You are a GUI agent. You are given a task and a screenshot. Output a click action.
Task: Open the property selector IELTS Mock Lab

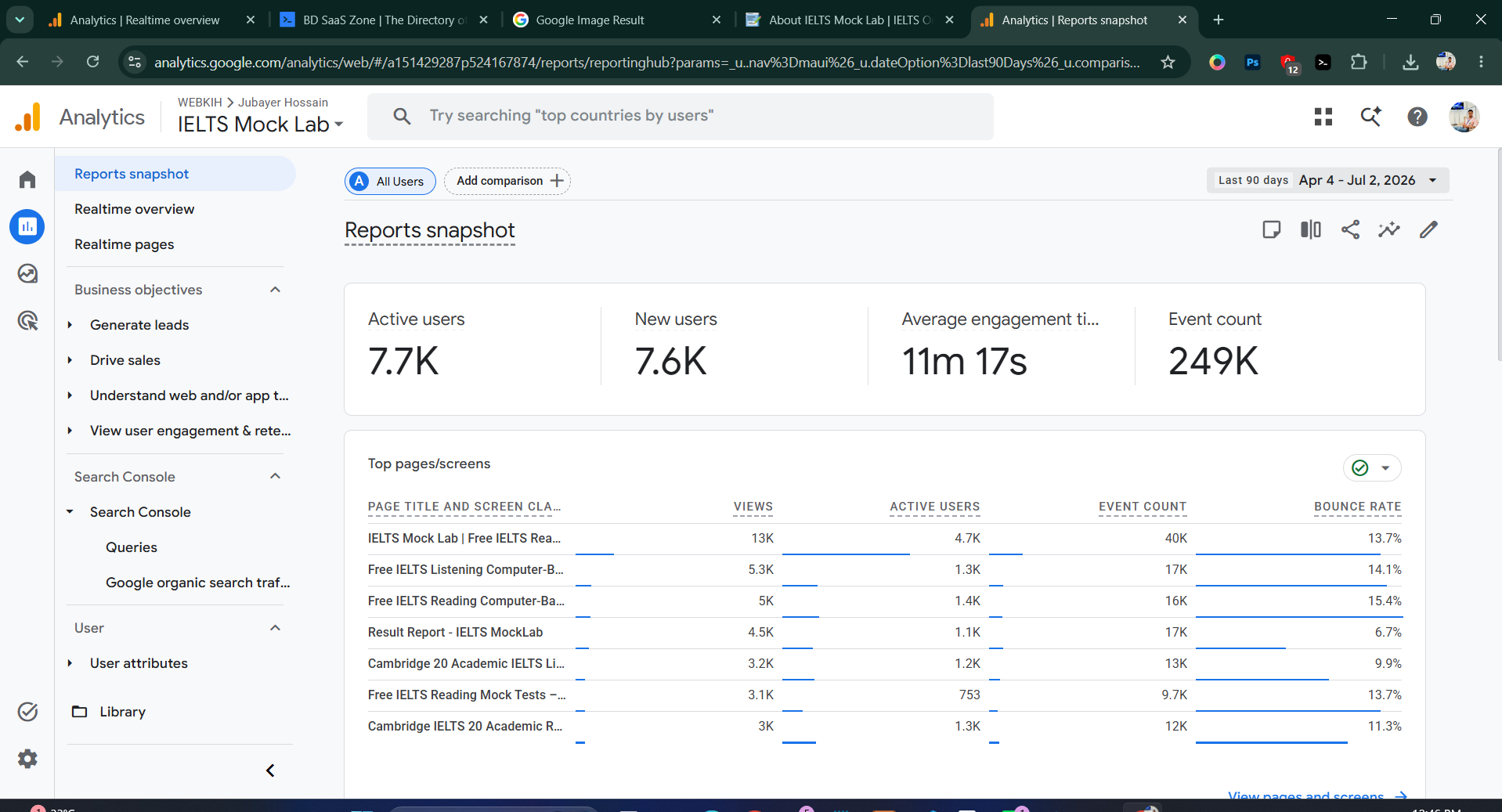pos(260,125)
